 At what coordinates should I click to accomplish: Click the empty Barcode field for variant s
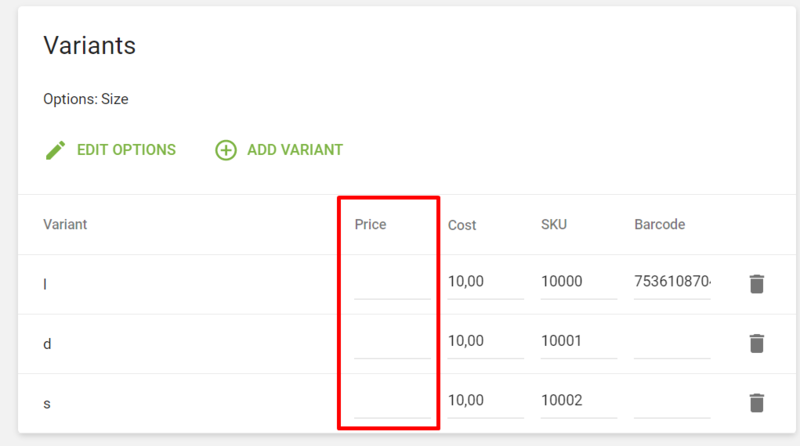coord(672,403)
